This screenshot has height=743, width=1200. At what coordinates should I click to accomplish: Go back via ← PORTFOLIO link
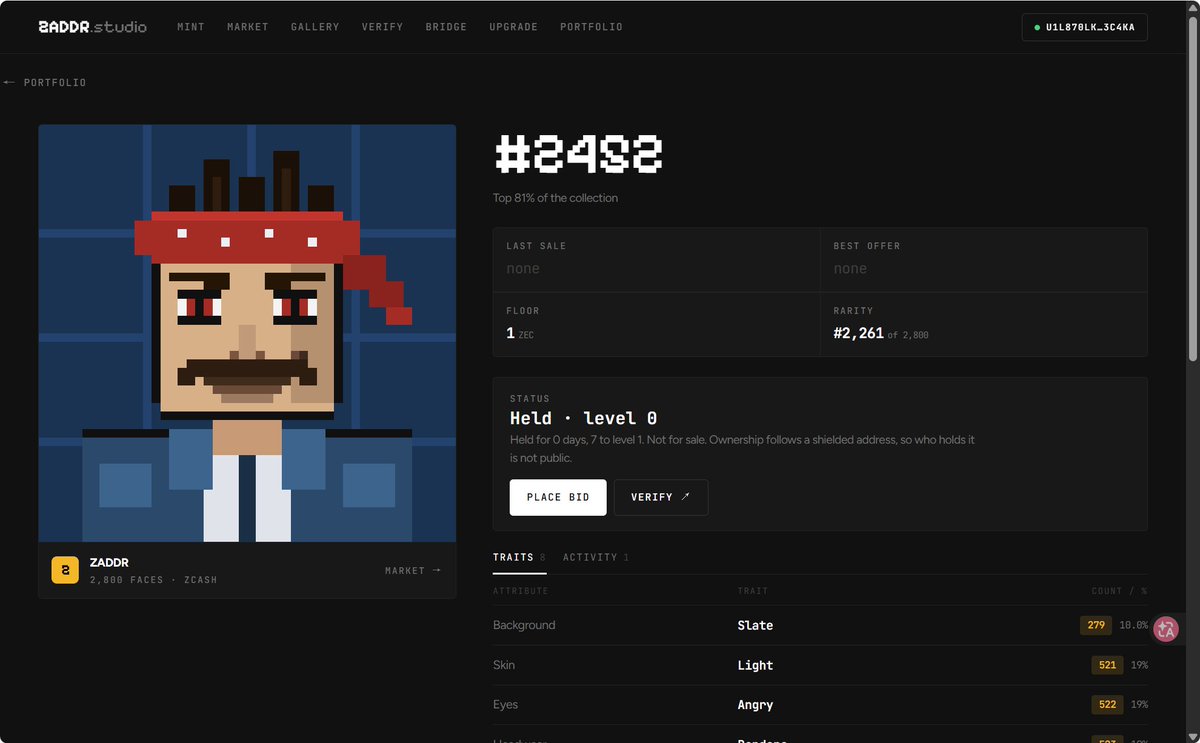45,82
